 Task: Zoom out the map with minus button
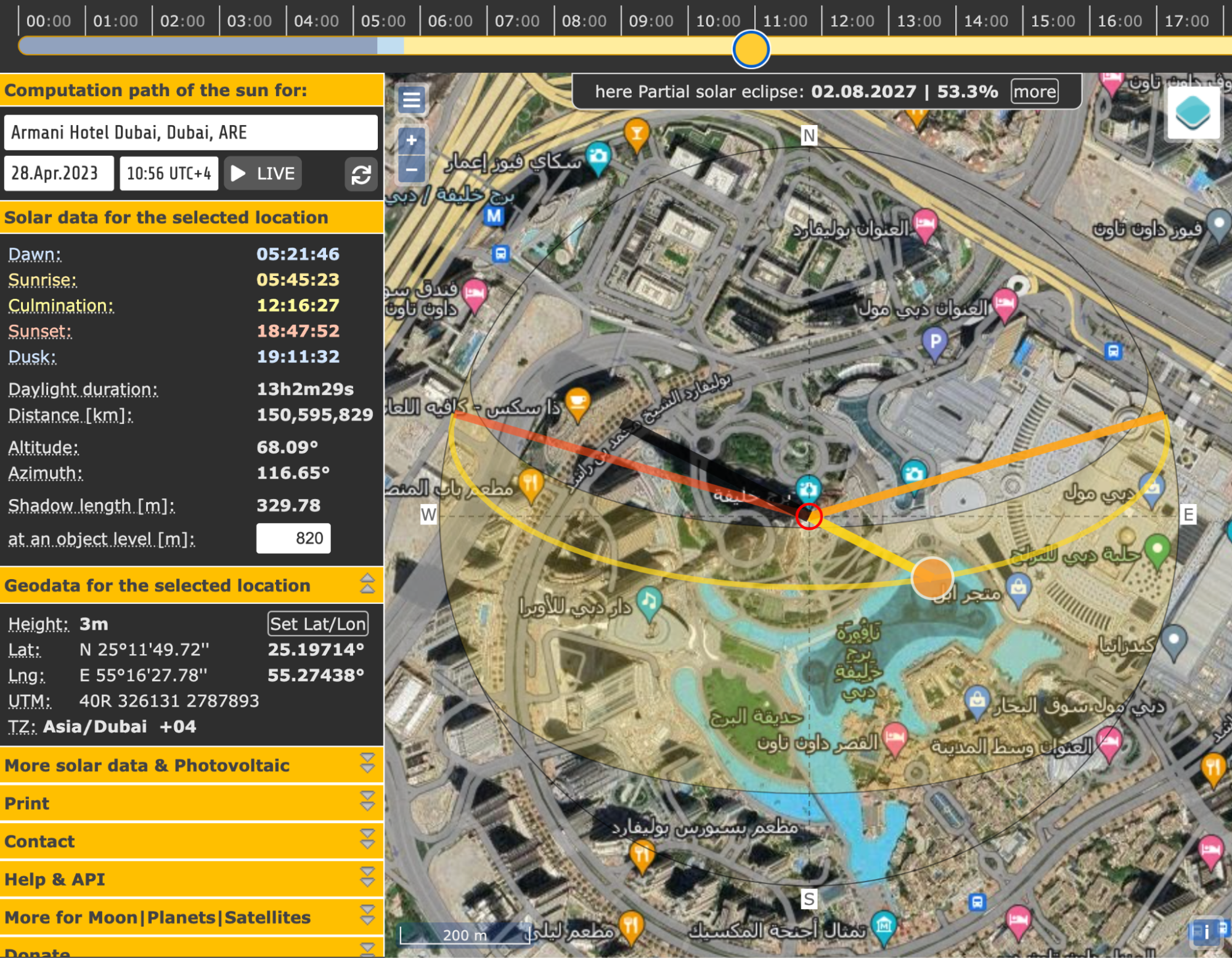[x=411, y=169]
